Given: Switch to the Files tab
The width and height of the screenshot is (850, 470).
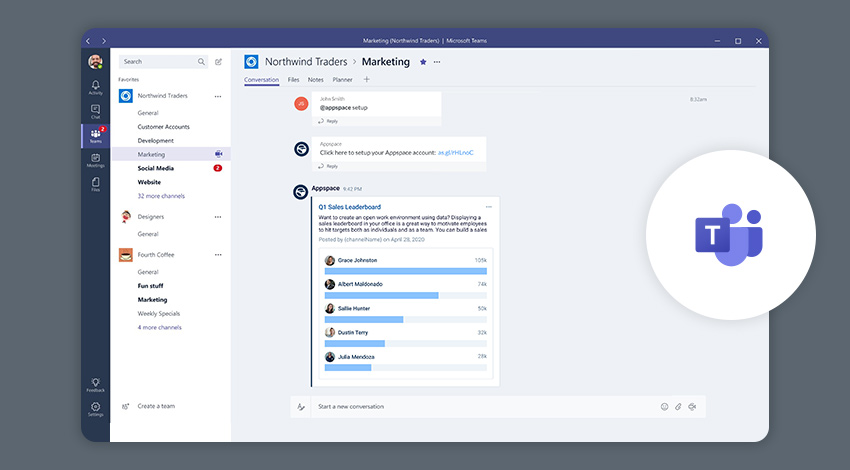Looking at the screenshot, I should click(293, 80).
